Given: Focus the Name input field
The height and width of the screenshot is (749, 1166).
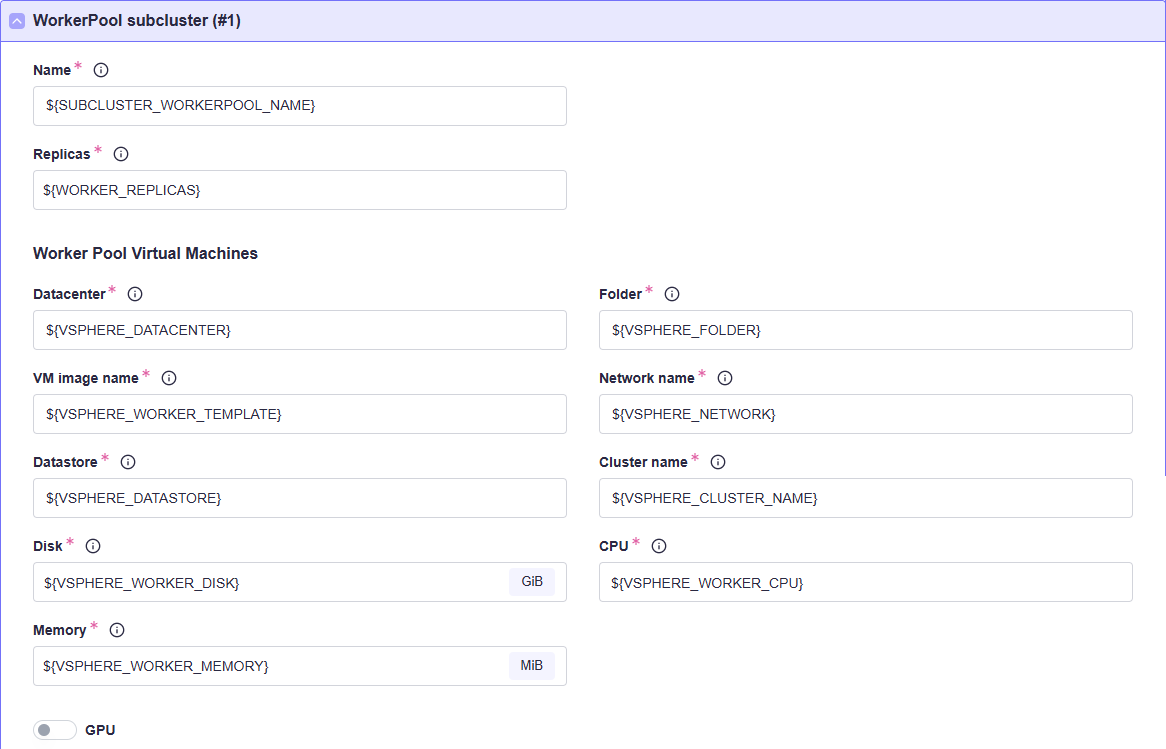Looking at the screenshot, I should 299,106.
